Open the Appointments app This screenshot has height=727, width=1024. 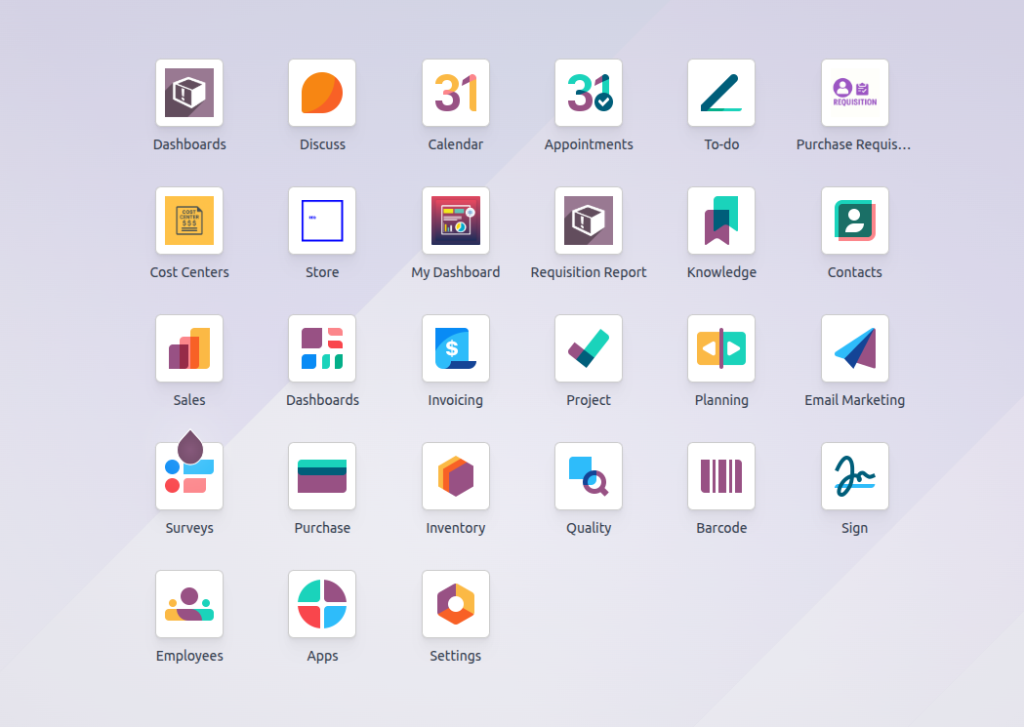click(x=588, y=93)
